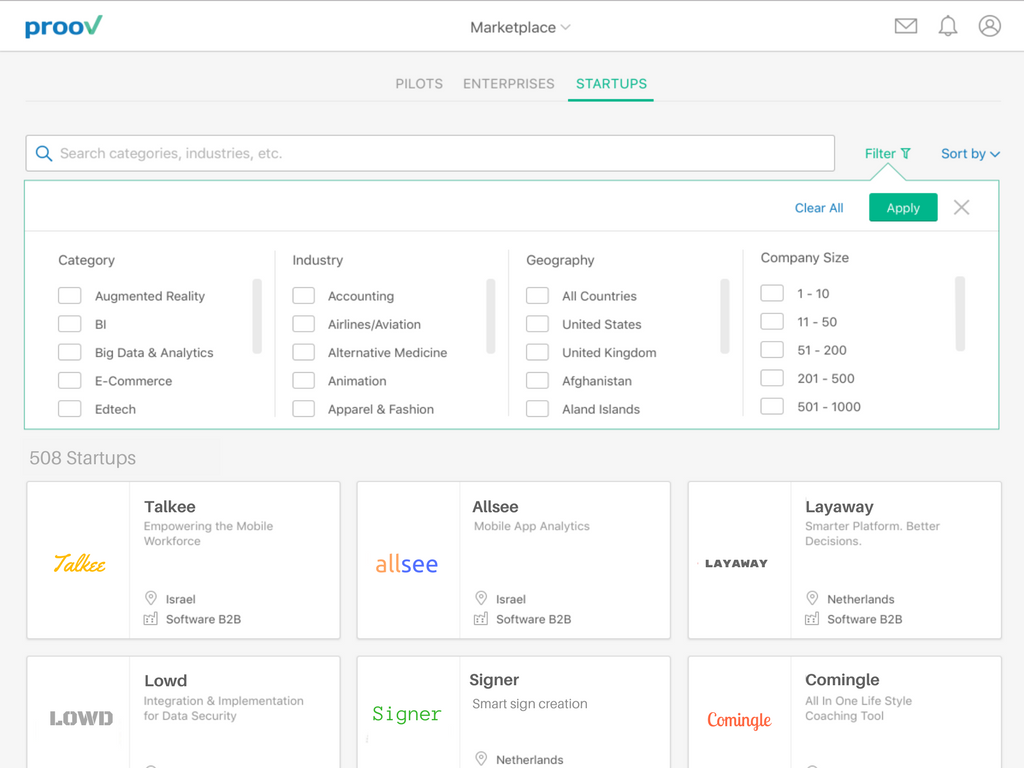Click the proov logo

(63, 27)
